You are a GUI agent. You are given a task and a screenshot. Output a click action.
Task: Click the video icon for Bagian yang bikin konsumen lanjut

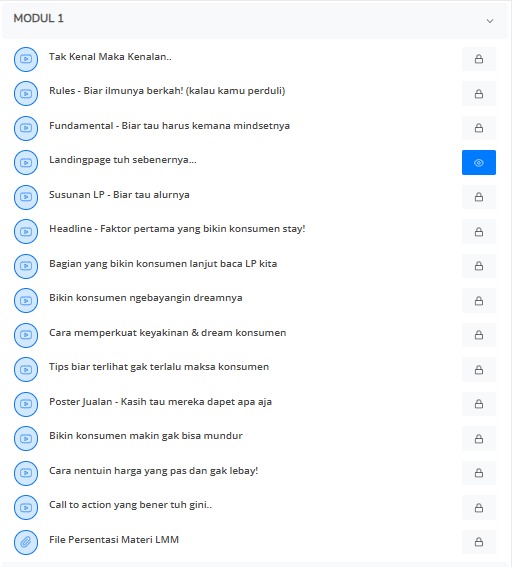[26, 266]
